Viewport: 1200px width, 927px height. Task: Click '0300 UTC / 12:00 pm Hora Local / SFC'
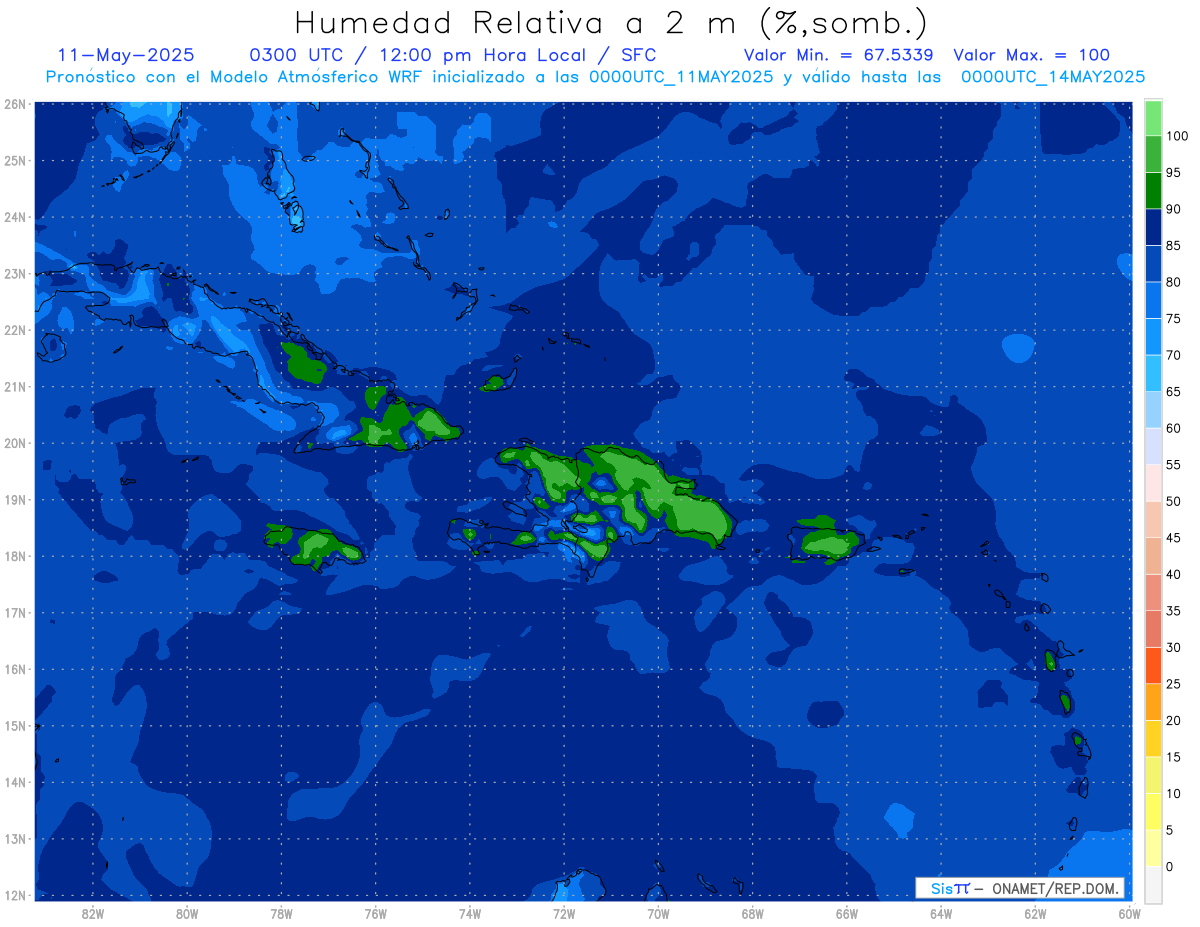452,55
